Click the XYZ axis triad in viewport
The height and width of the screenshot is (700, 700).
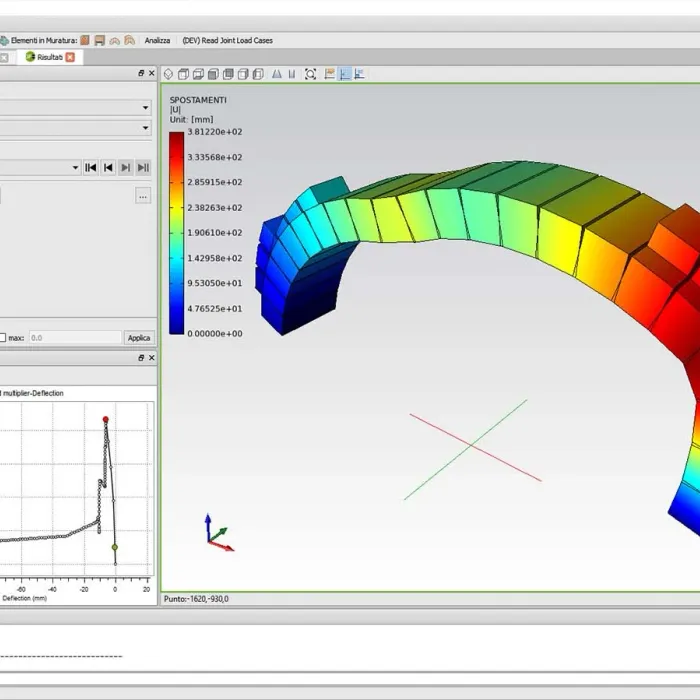pyautogui.click(x=218, y=533)
